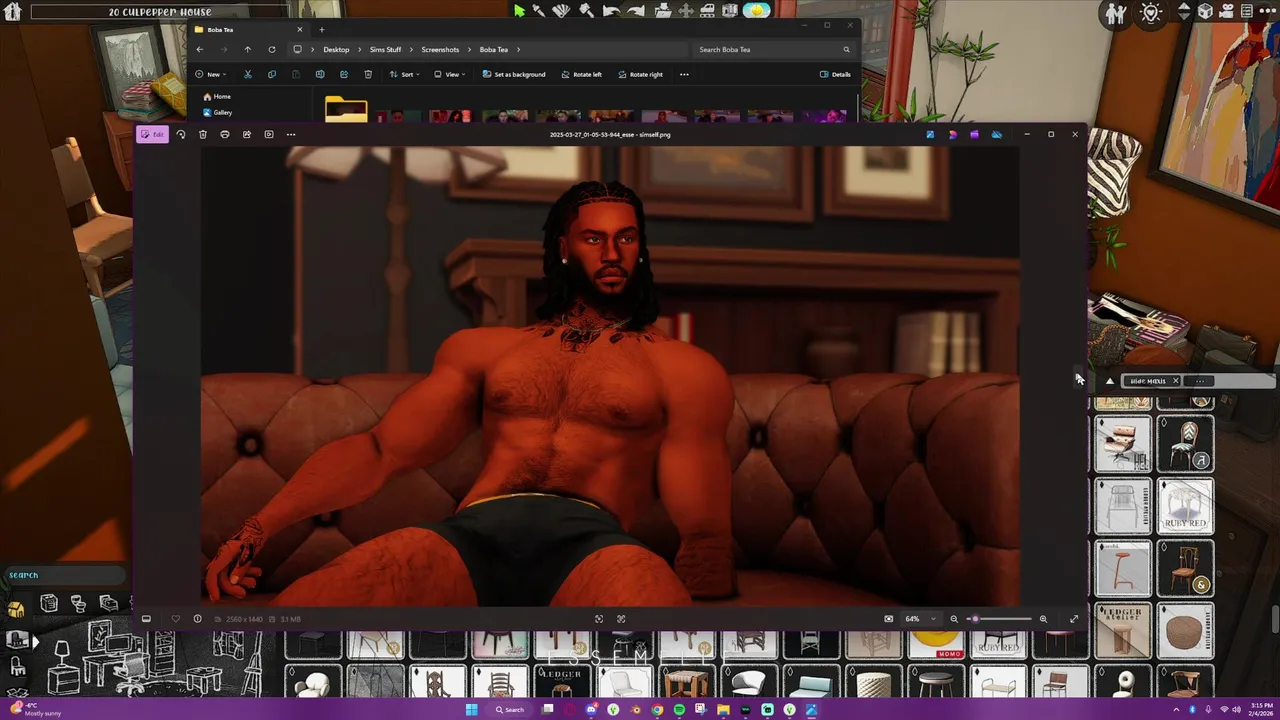The height and width of the screenshot is (720, 1280).
Task: Select Sims Stuff in the breadcrumb path
Action: tap(386, 49)
